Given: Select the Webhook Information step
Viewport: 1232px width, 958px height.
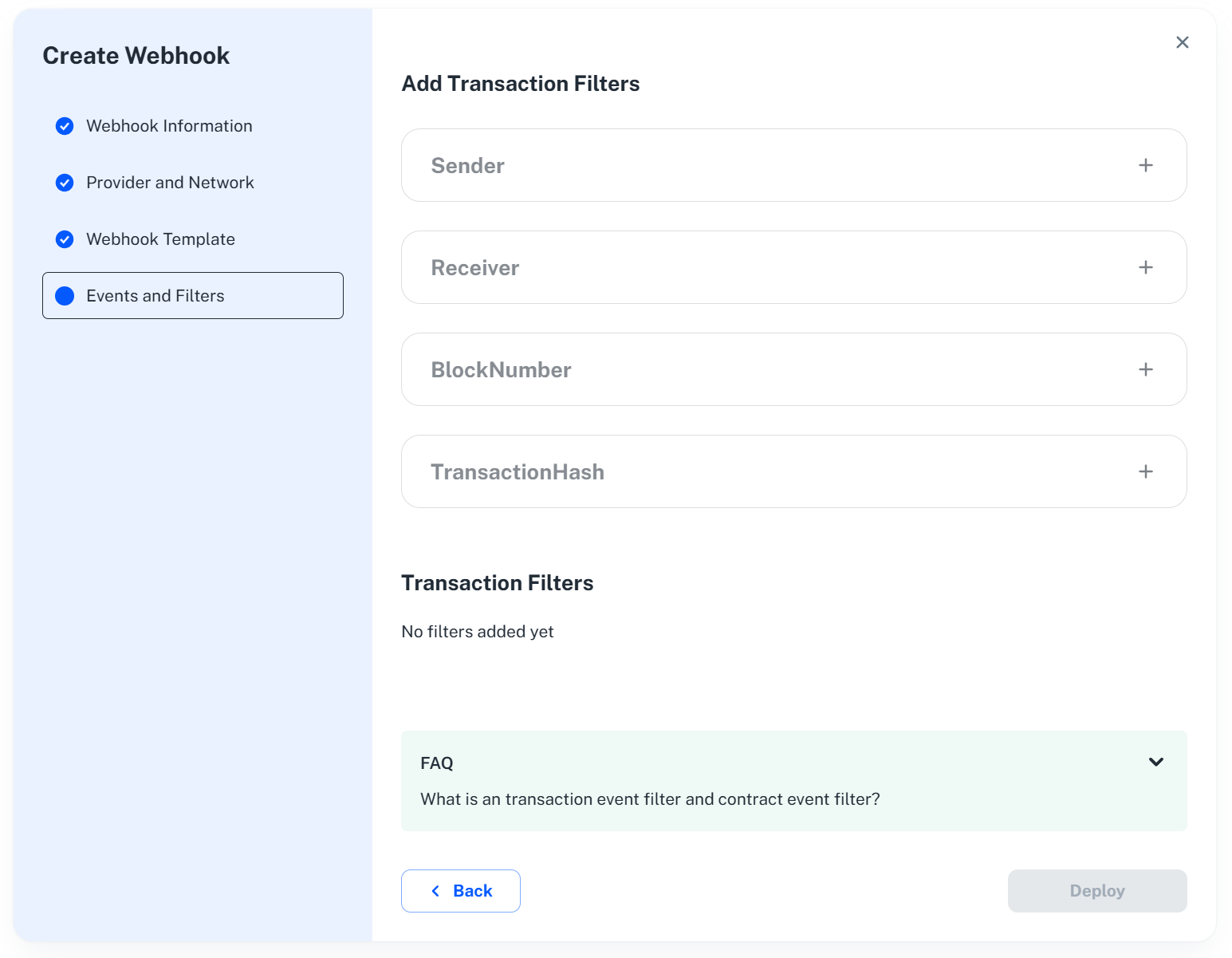Looking at the screenshot, I should click(168, 125).
